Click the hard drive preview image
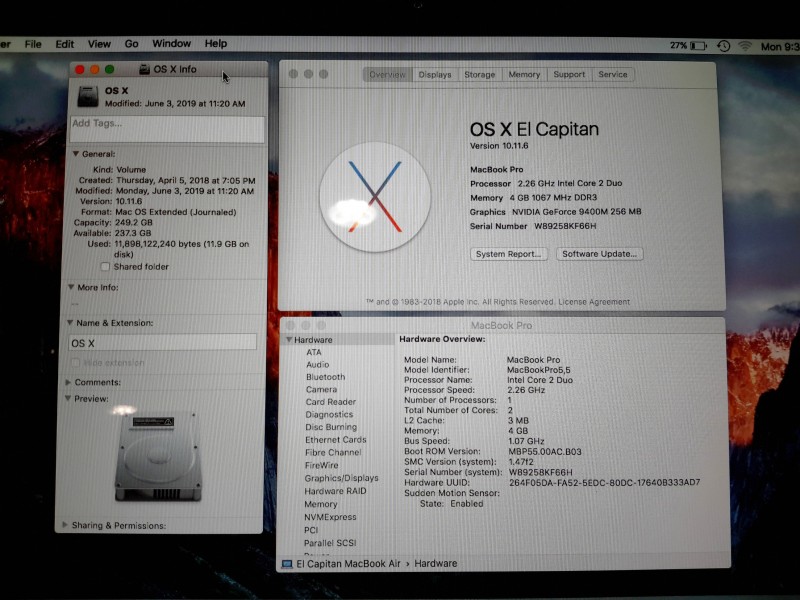Image resolution: width=800 pixels, height=600 pixels. click(158, 456)
